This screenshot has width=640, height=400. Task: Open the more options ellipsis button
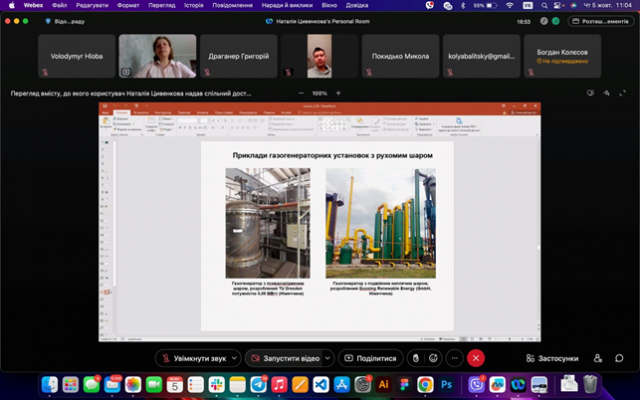pos(455,357)
